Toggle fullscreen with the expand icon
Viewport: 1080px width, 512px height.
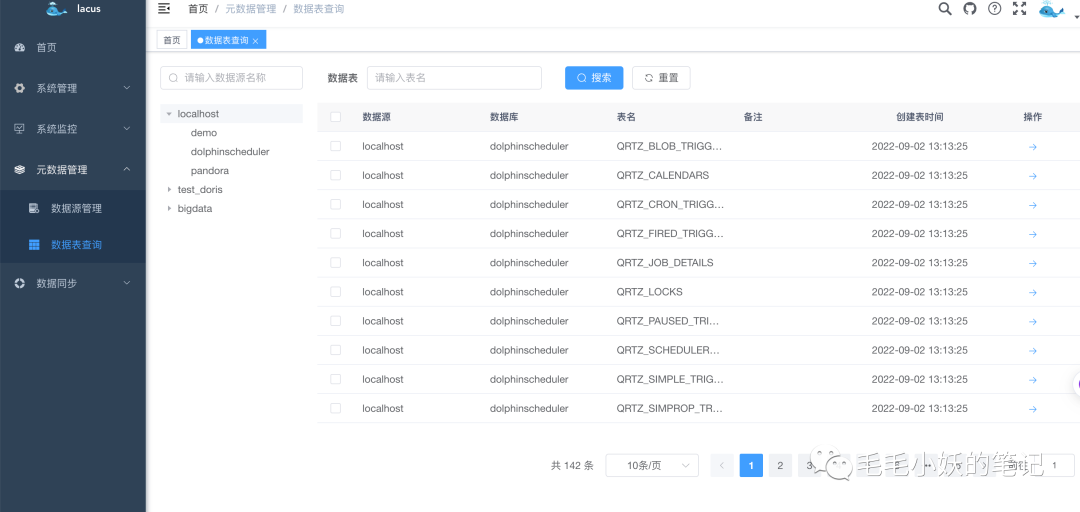click(x=1019, y=8)
